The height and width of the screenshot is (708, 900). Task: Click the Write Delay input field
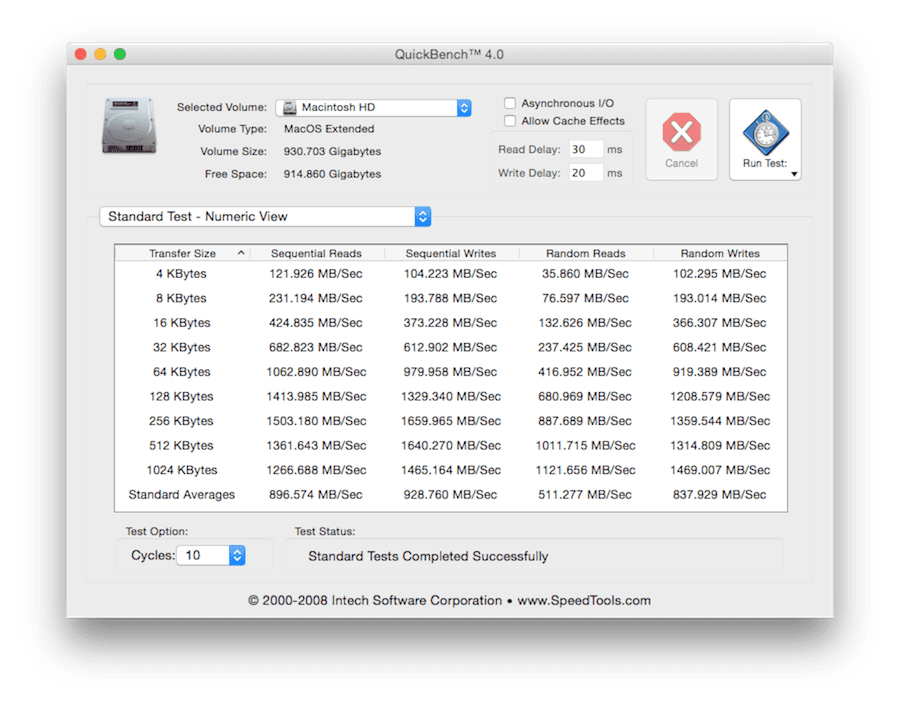[x=586, y=173]
